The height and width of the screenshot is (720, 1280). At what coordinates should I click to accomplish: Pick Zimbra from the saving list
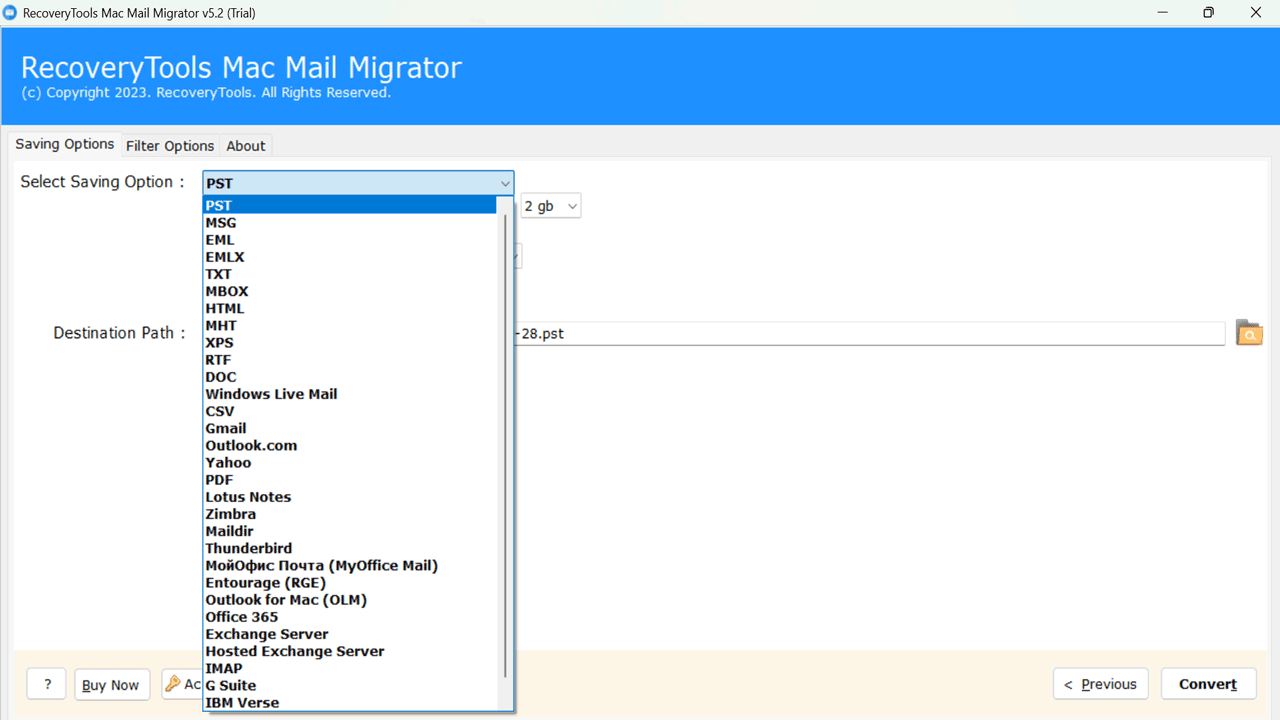[x=350, y=514]
